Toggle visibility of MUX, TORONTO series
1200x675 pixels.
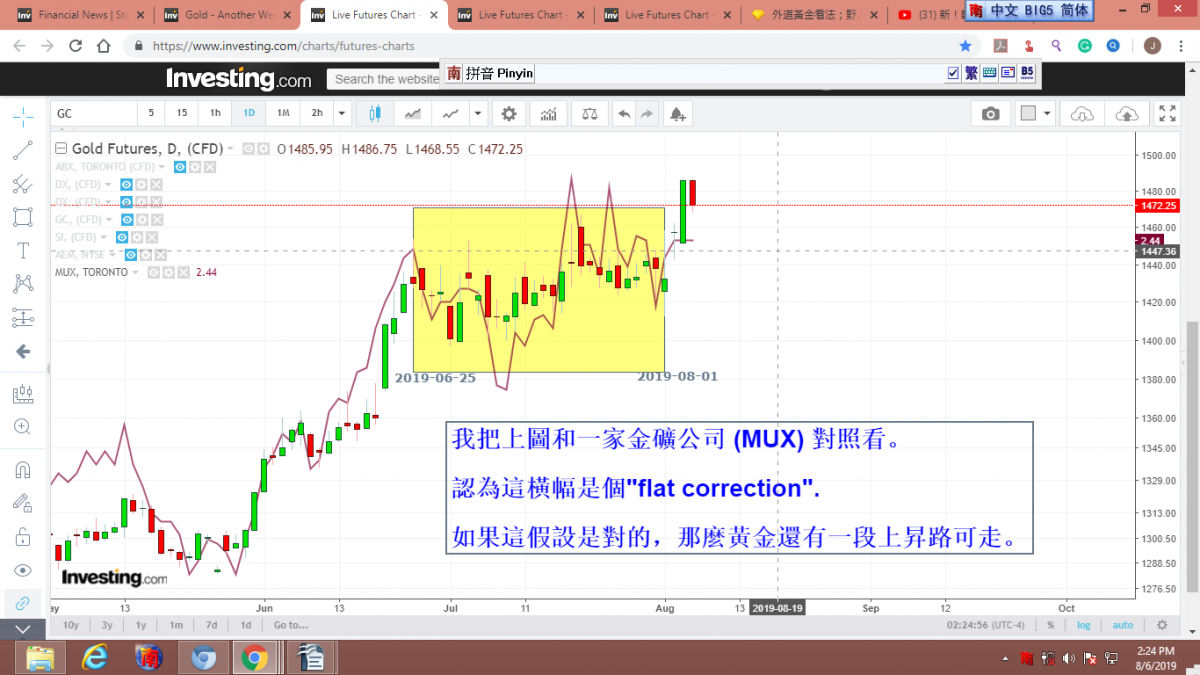(153, 272)
